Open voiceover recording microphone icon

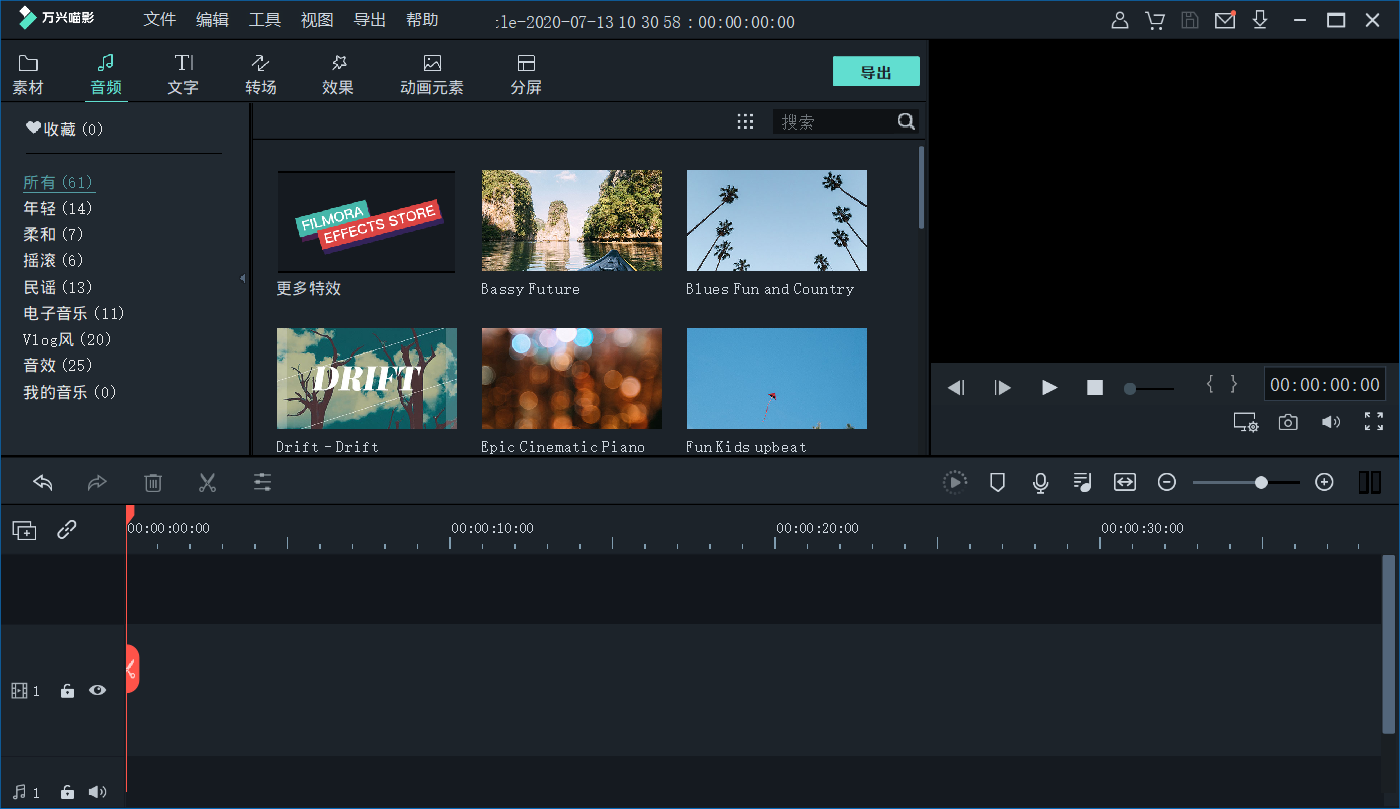1040,483
